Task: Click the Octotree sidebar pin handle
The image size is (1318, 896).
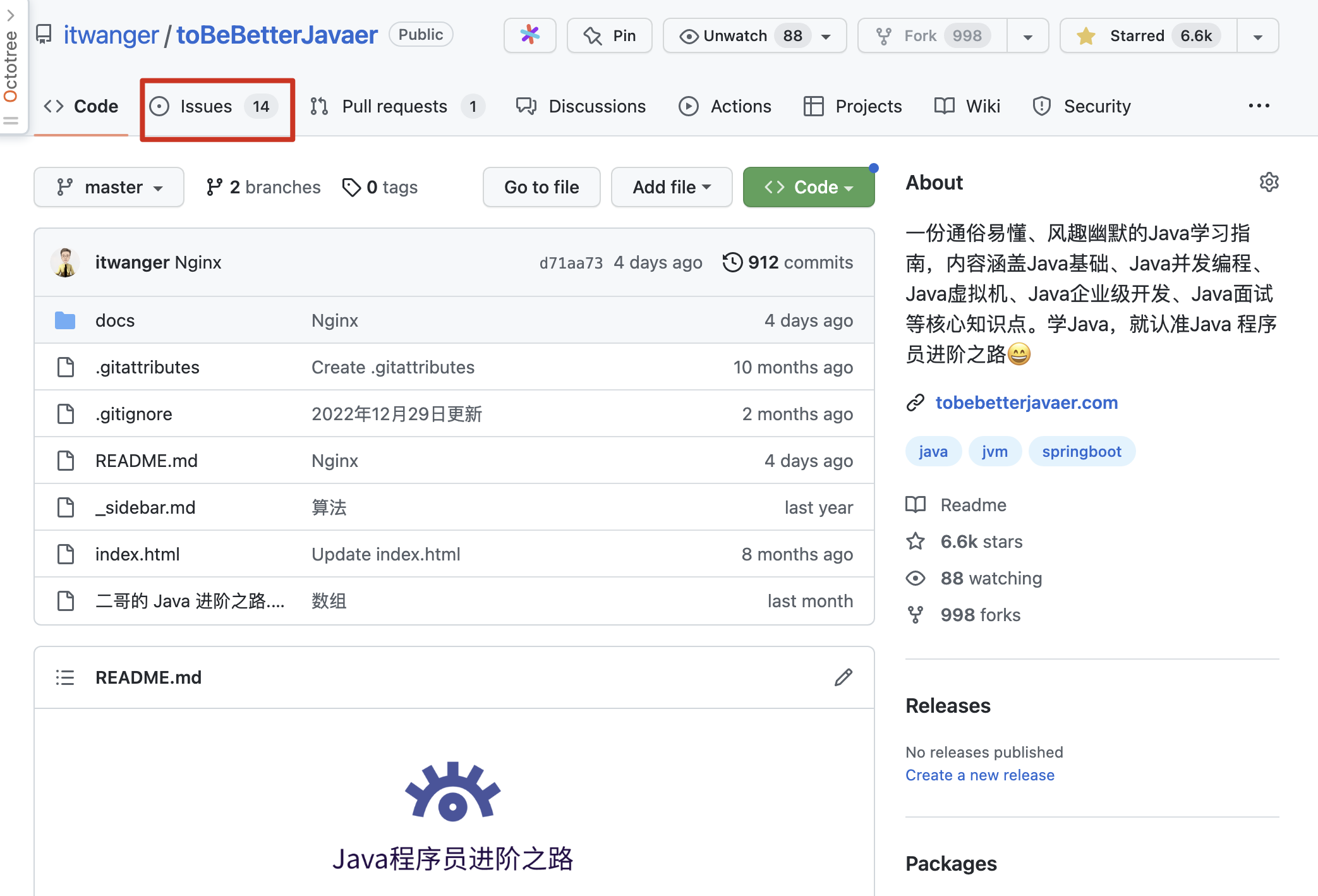Action: [11, 121]
